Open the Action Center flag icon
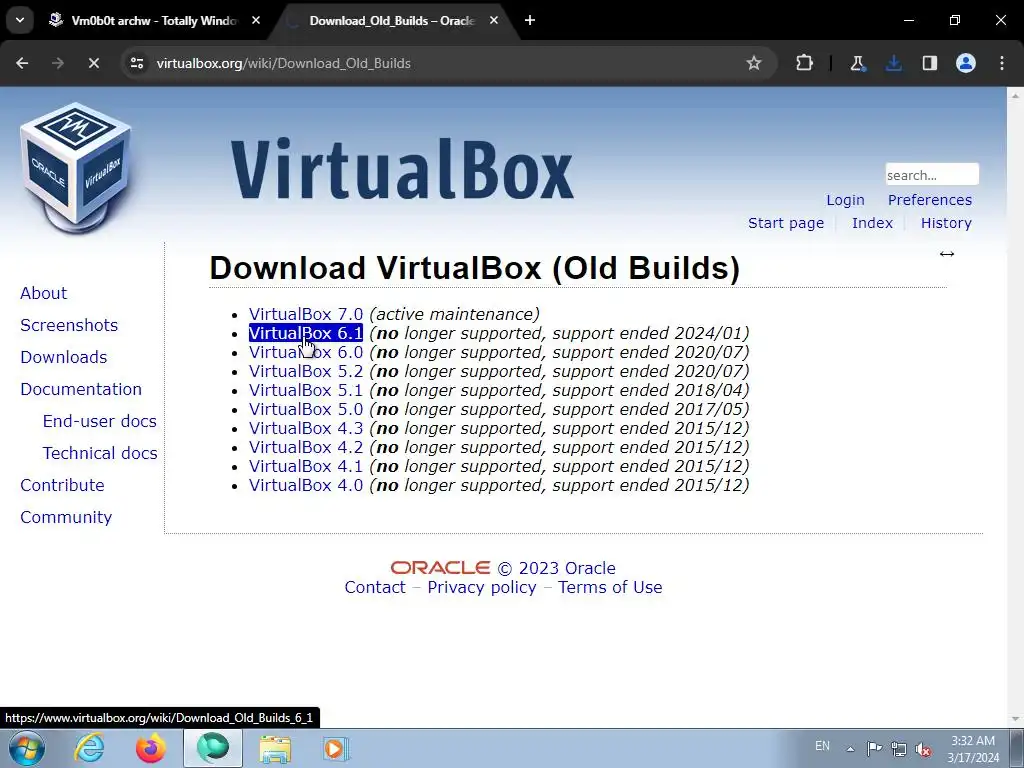The height and width of the screenshot is (768, 1024). (874, 748)
